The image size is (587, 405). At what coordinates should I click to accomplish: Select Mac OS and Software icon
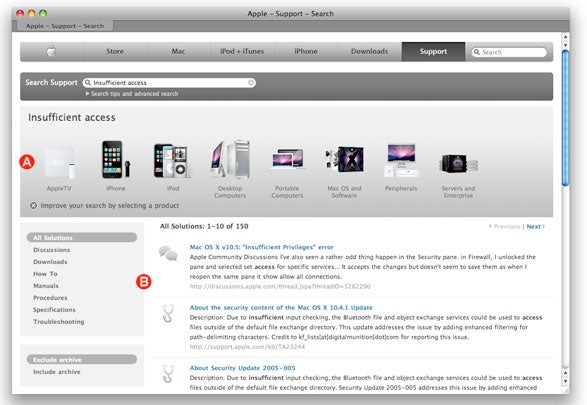(x=344, y=159)
